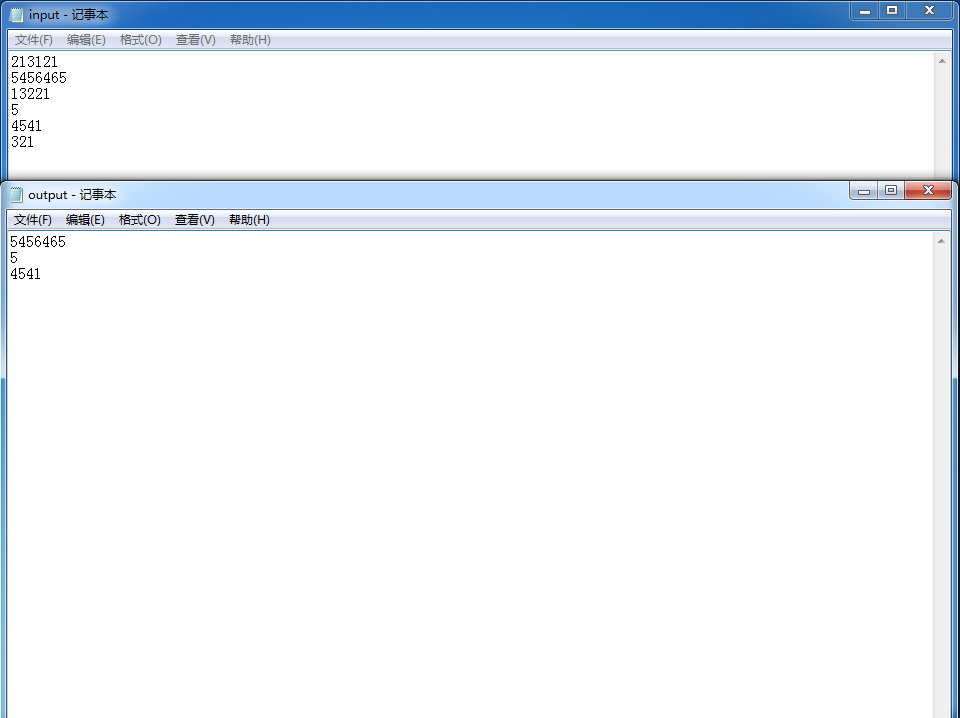This screenshot has height=718, width=960.
Task: Close the input Notepad window
Action: [x=929, y=10]
